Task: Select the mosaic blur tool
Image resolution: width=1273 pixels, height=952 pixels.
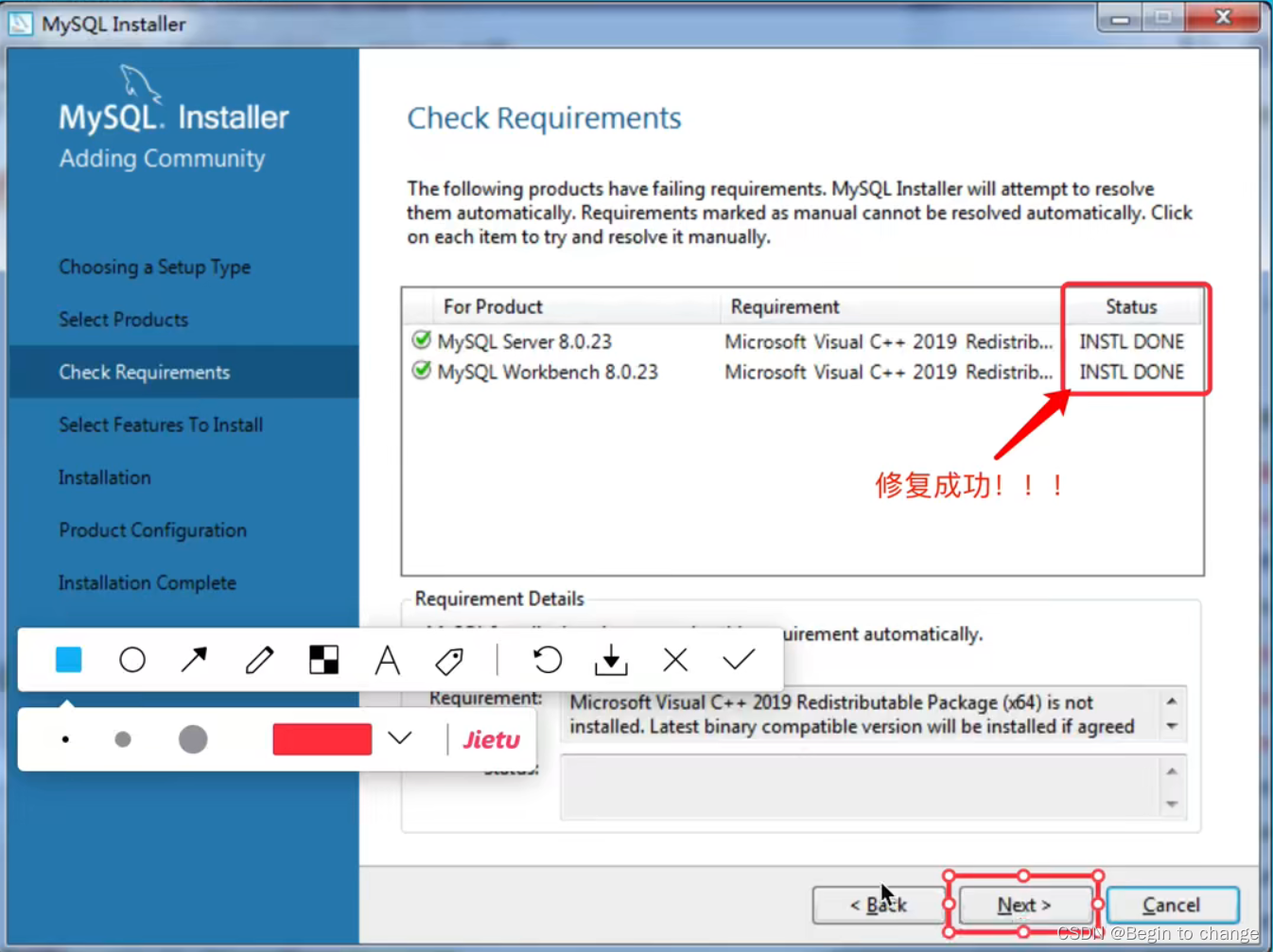Action: (x=323, y=659)
